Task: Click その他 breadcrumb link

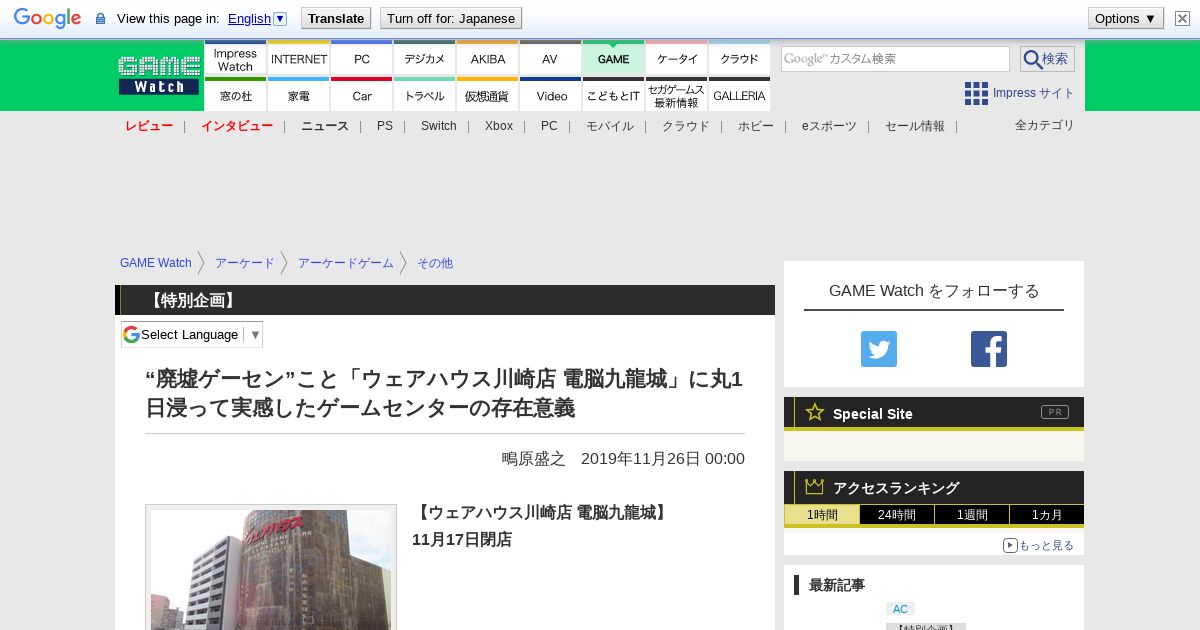Action: [435, 263]
